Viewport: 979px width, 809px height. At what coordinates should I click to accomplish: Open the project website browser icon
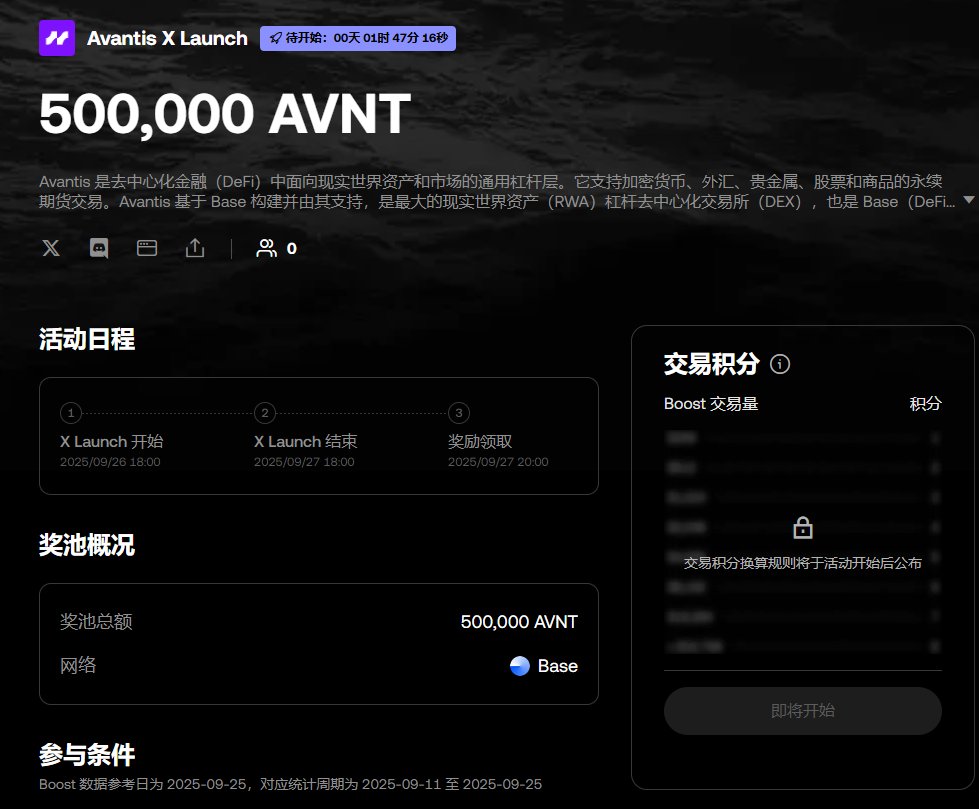point(147,248)
